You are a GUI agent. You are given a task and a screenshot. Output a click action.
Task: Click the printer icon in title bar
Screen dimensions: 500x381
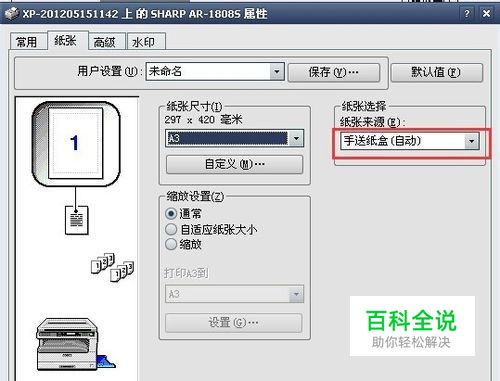coord(12,13)
